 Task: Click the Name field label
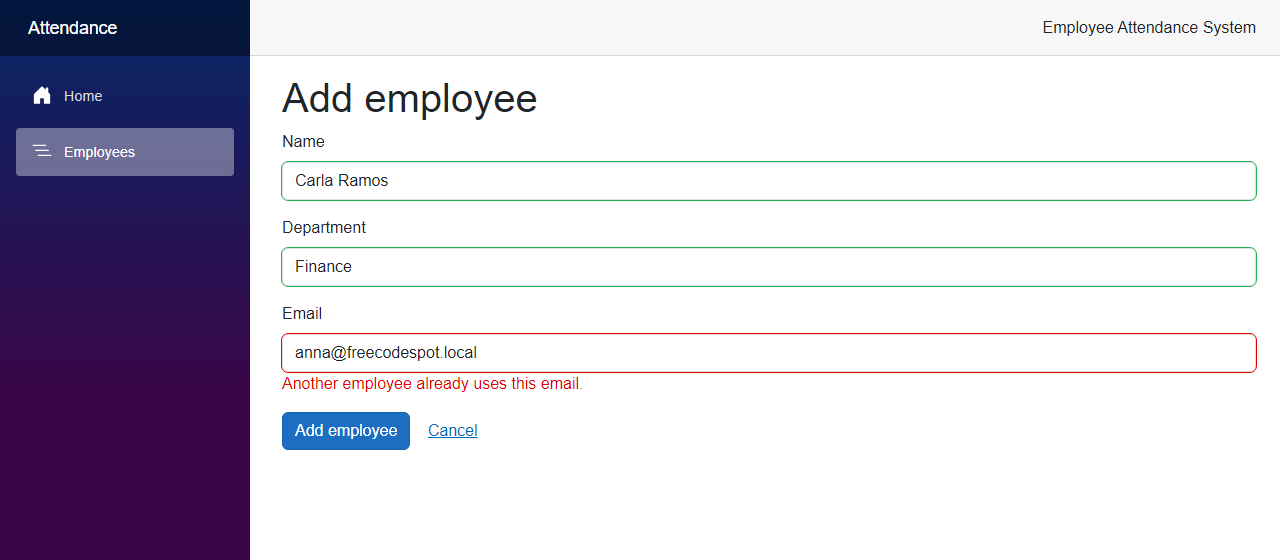click(303, 142)
